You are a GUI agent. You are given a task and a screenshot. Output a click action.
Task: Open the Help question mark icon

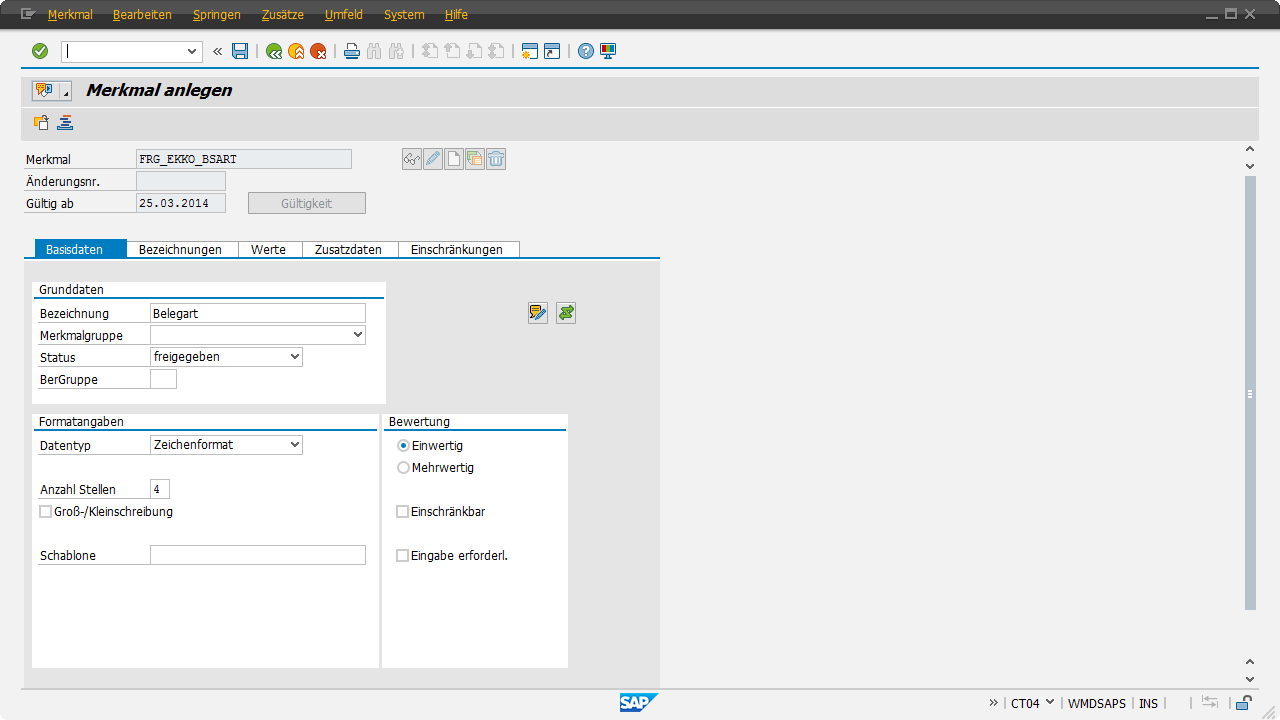[x=586, y=51]
